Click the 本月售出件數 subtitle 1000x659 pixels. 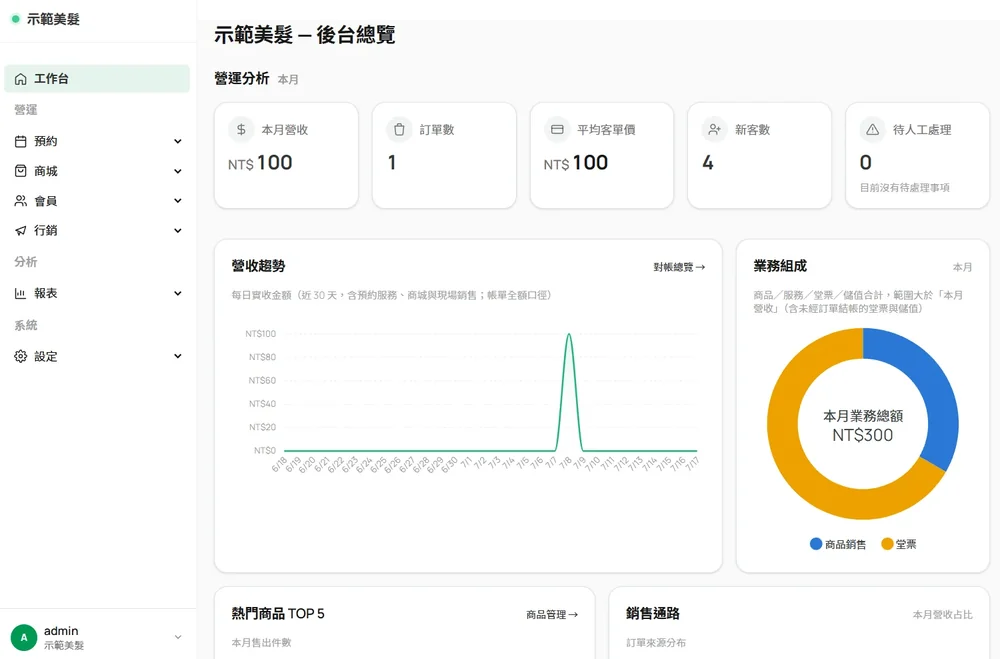pyautogui.click(x=261, y=642)
